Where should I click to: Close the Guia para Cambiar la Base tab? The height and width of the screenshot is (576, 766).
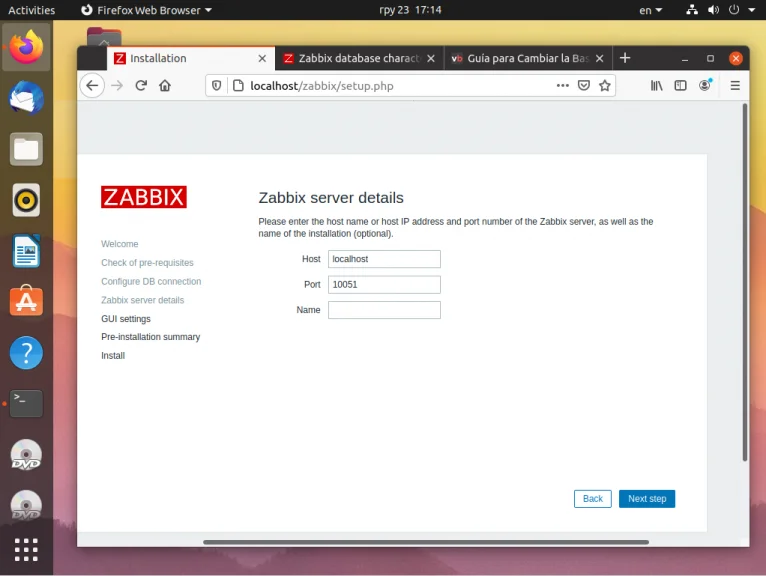point(599,59)
